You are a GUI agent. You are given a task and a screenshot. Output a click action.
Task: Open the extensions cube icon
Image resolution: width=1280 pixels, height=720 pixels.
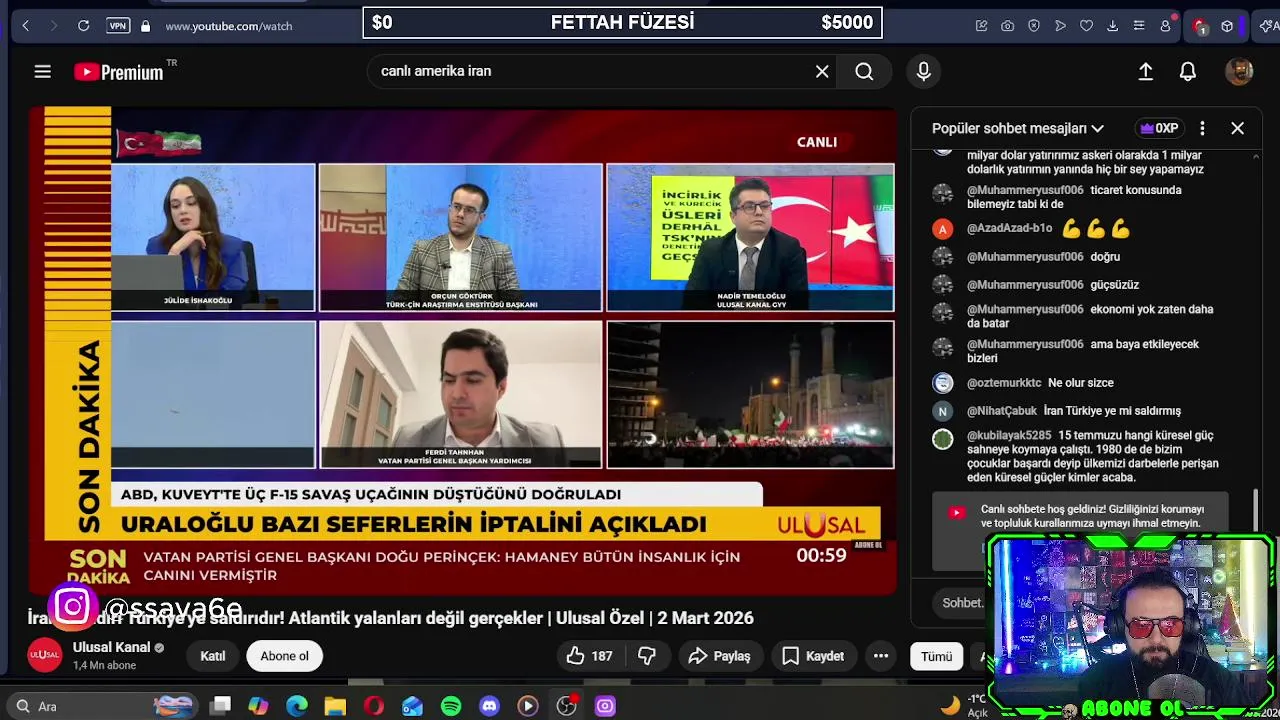(1227, 26)
